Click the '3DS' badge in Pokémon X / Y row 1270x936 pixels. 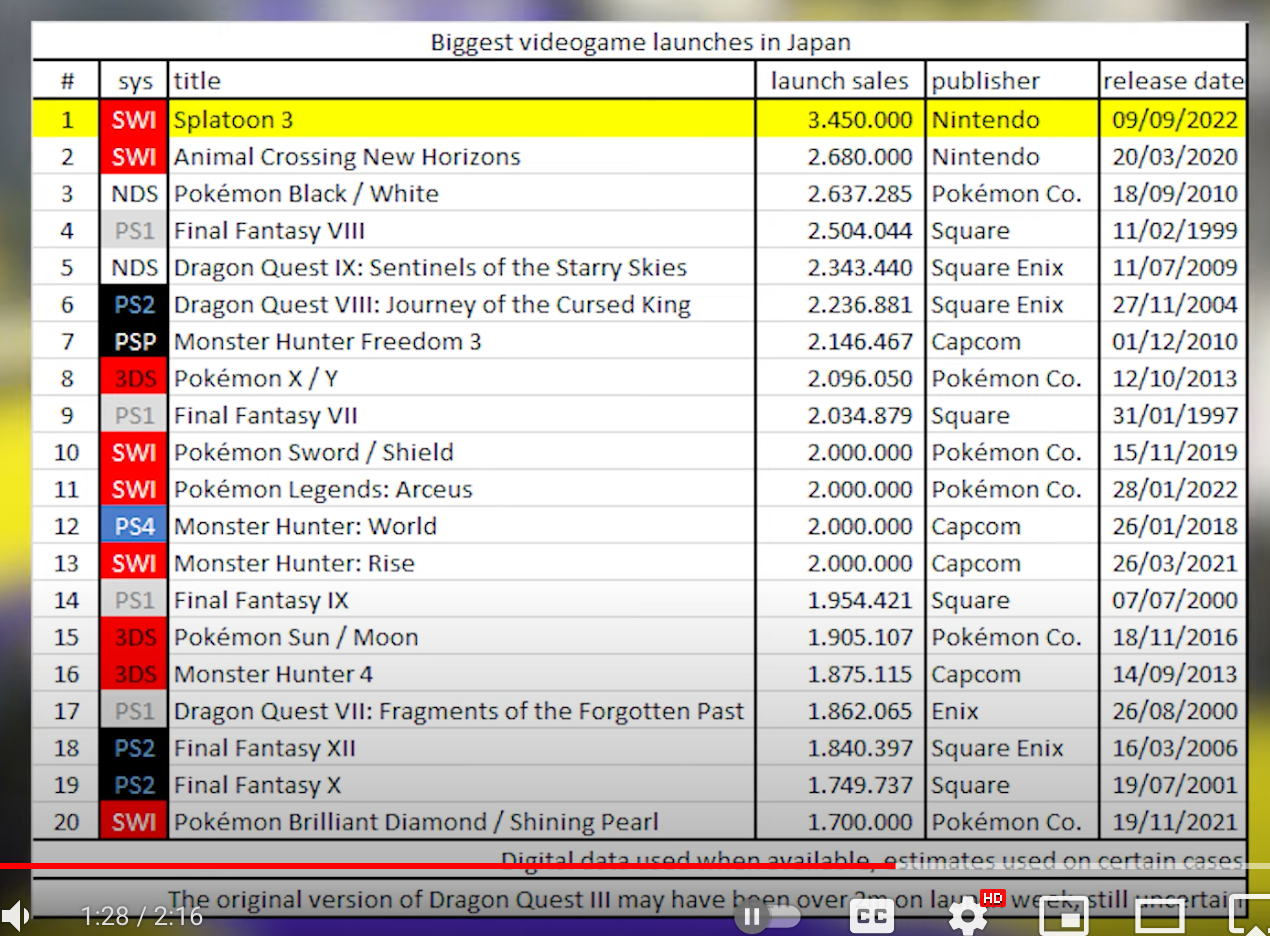point(134,379)
